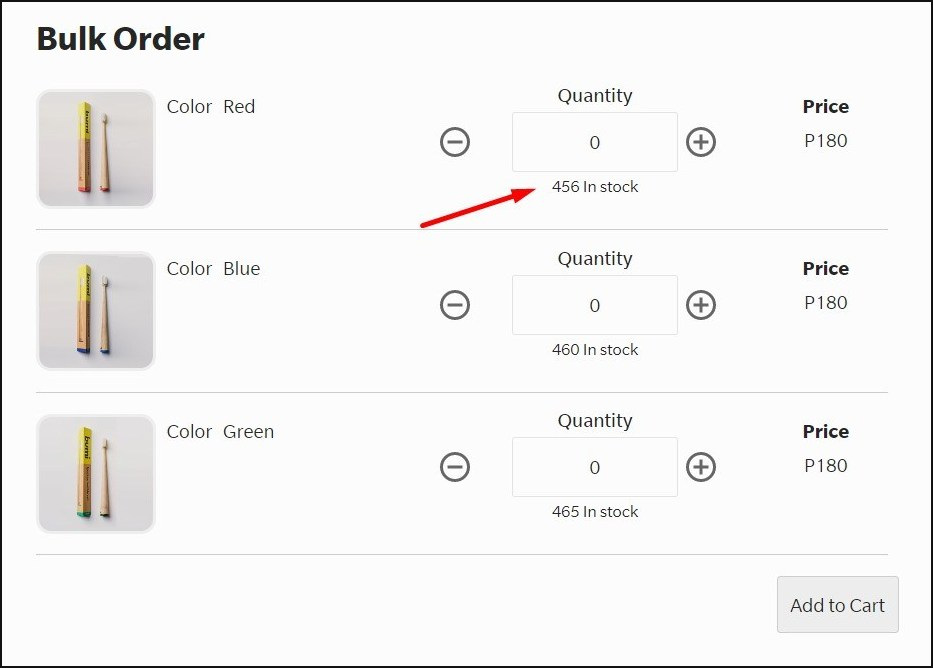The width and height of the screenshot is (933, 668).
Task: Click the 460 In stock label
Action: click(x=595, y=350)
